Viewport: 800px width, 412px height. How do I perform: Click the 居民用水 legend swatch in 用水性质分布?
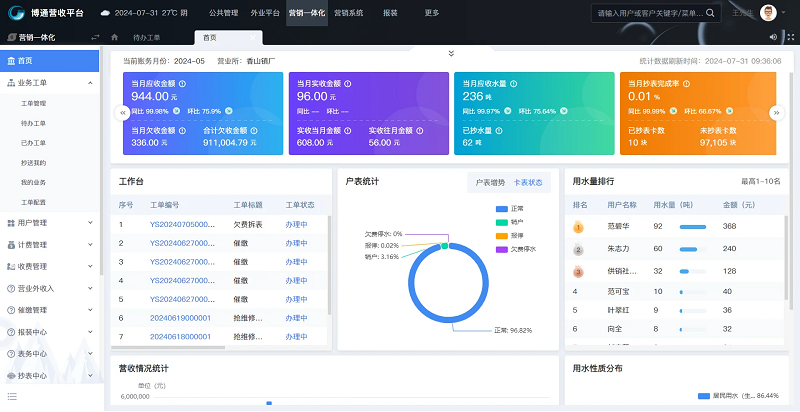coord(704,396)
